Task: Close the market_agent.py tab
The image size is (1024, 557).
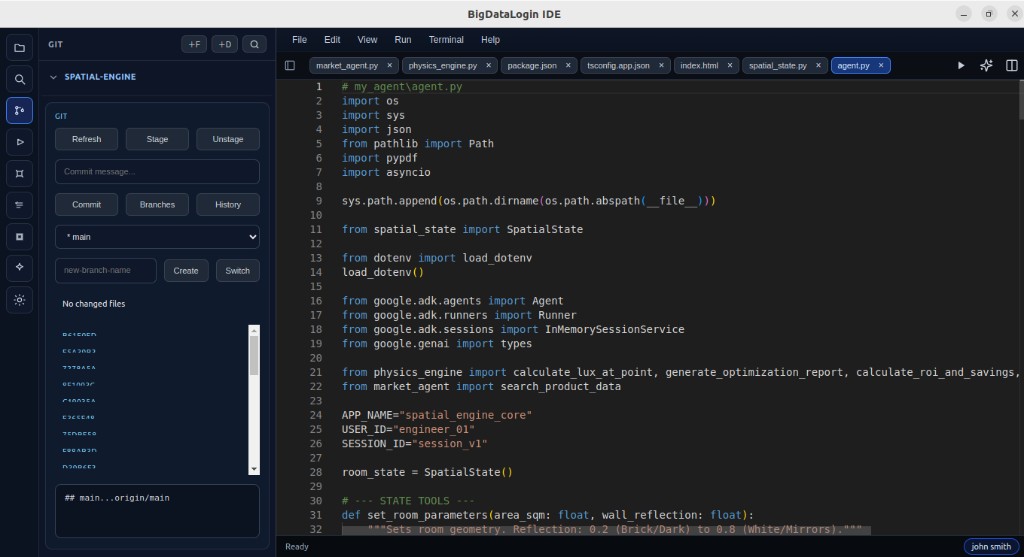Action: point(389,65)
